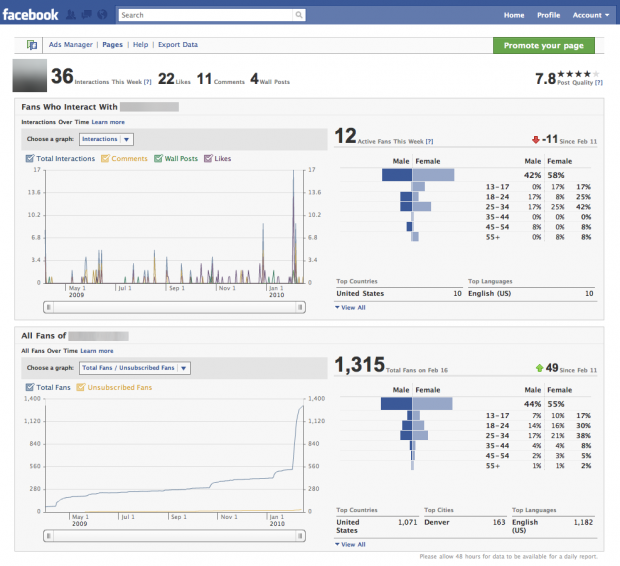Open the Interactions graph dropdown
Image resolution: width=620 pixels, height=566 pixels.
pos(106,139)
